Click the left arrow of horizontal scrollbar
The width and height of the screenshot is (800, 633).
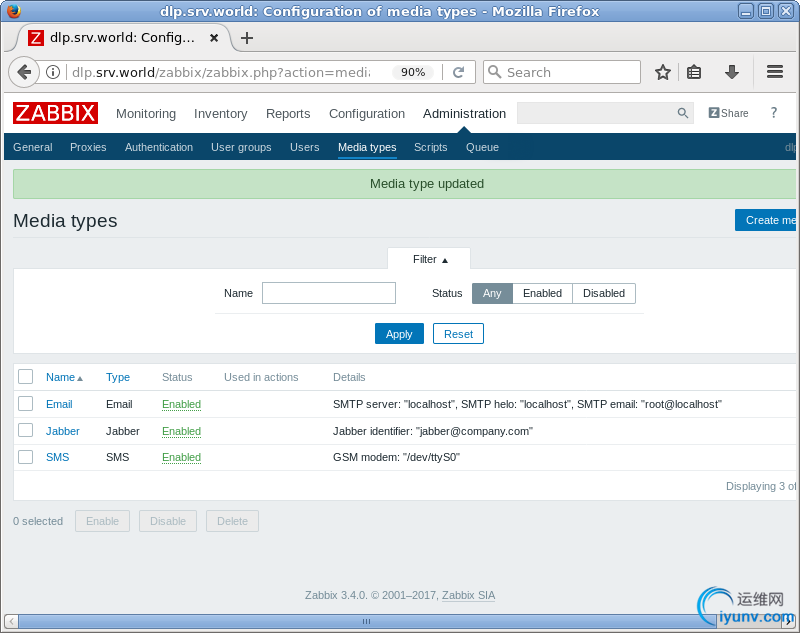click(11, 621)
